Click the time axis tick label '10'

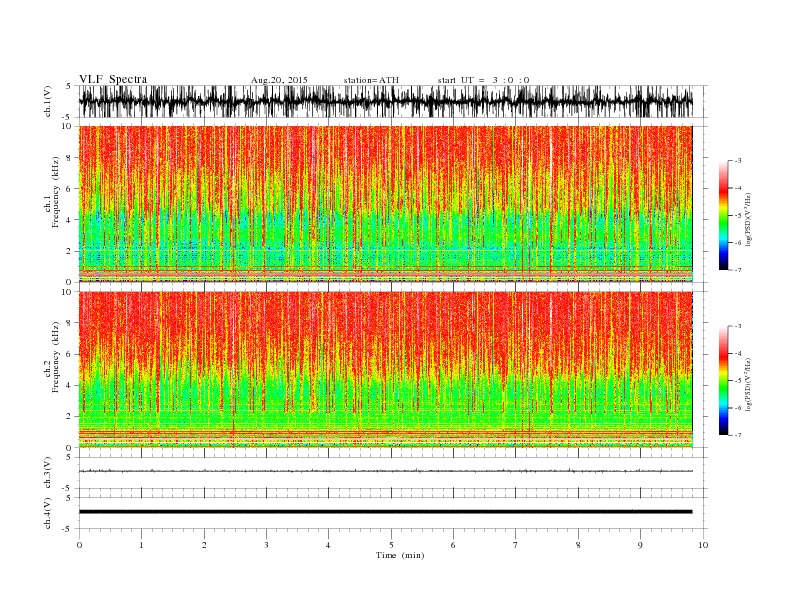703,545
